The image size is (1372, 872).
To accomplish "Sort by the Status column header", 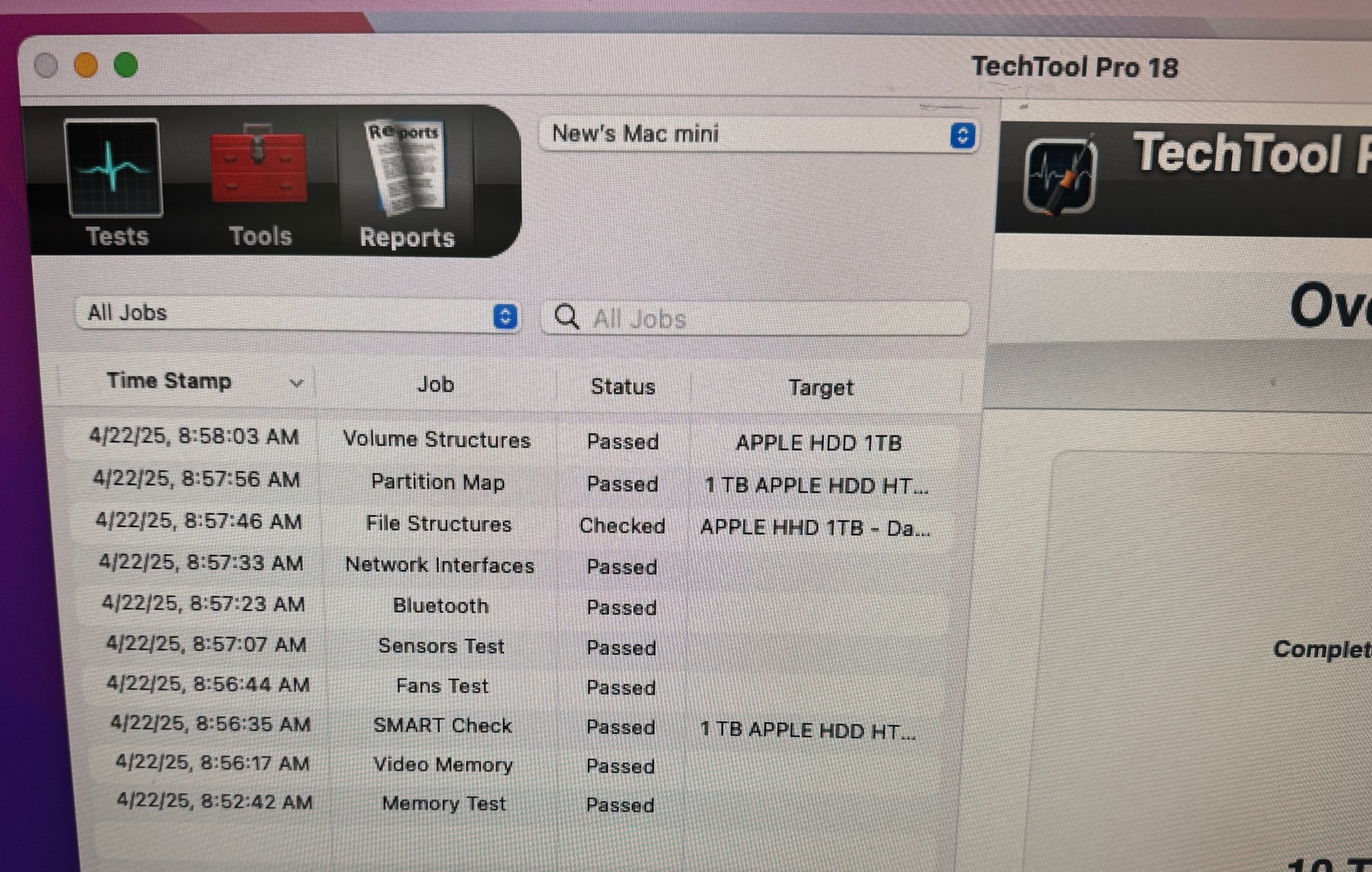I will 622,386.
